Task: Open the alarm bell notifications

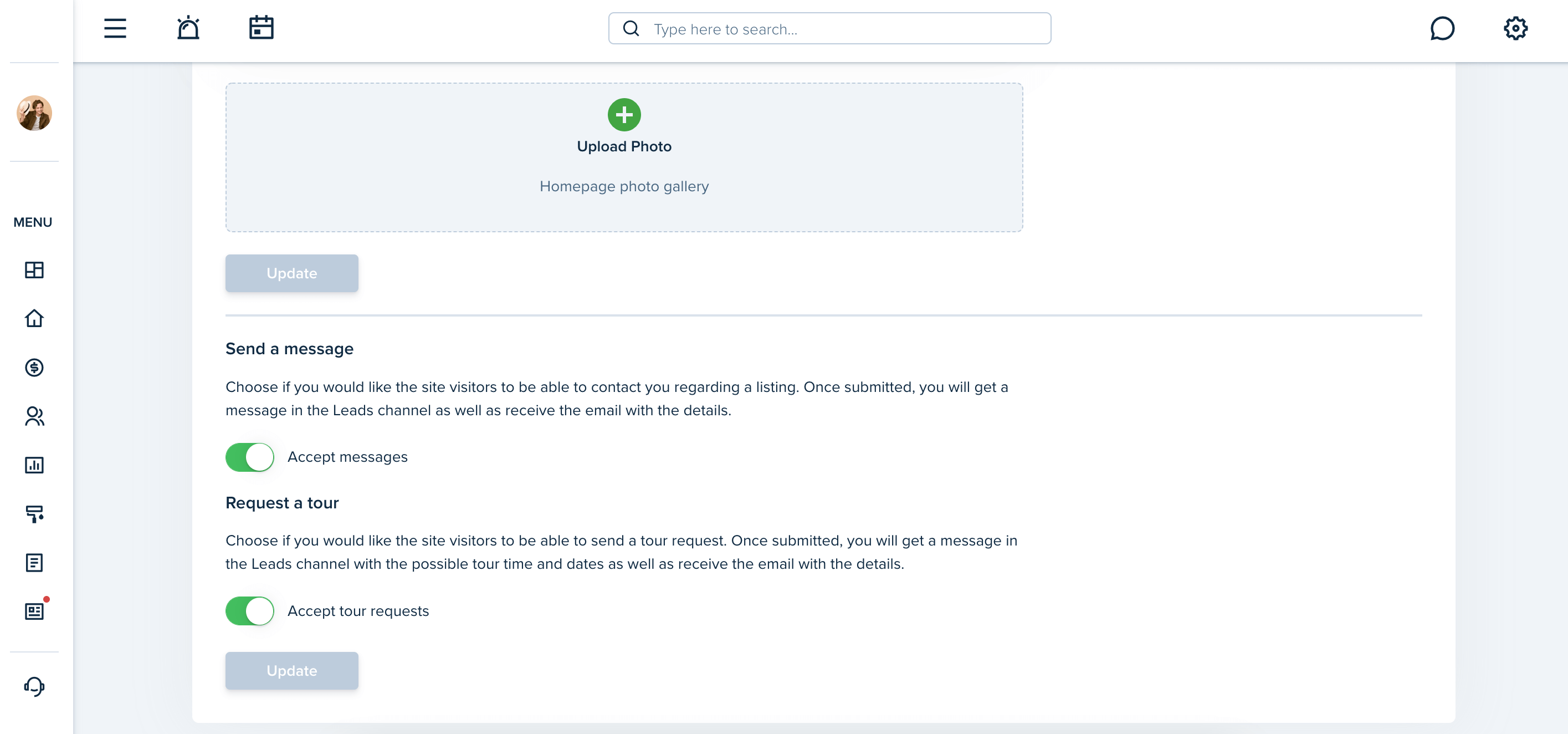Action: tap(188, 28)
